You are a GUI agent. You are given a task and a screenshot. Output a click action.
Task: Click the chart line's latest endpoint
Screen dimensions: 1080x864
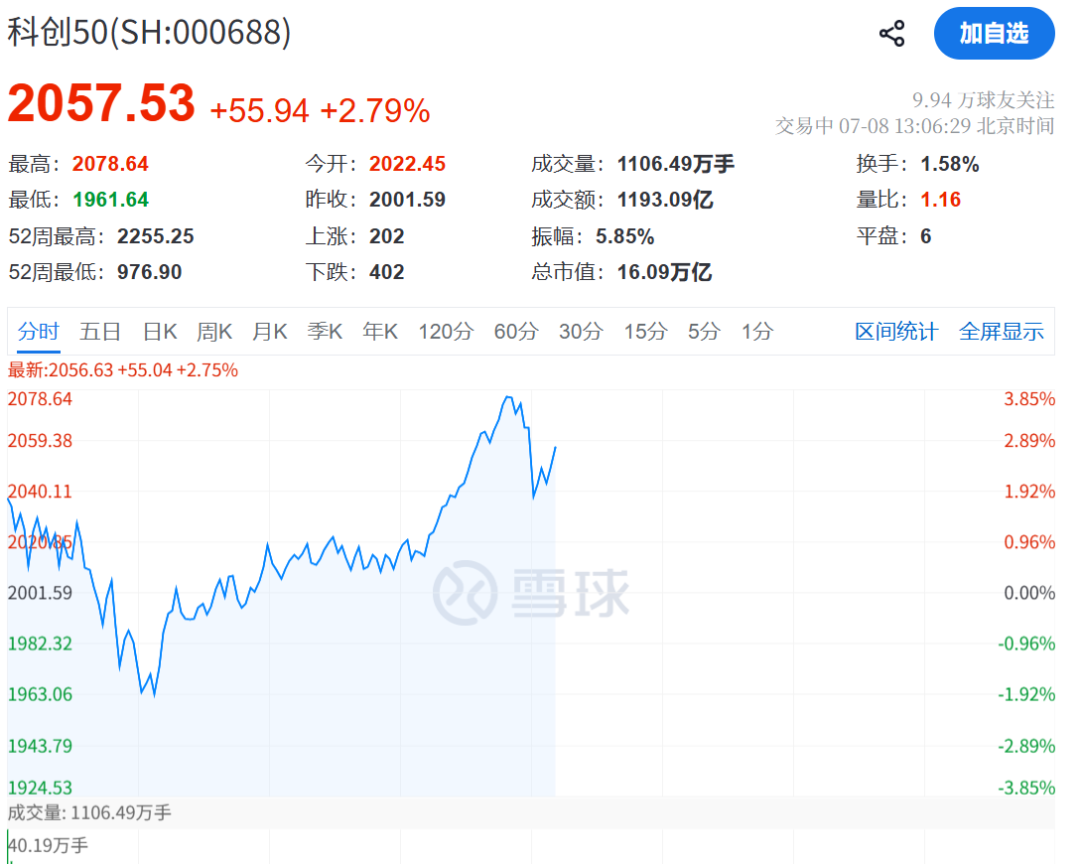555,447
